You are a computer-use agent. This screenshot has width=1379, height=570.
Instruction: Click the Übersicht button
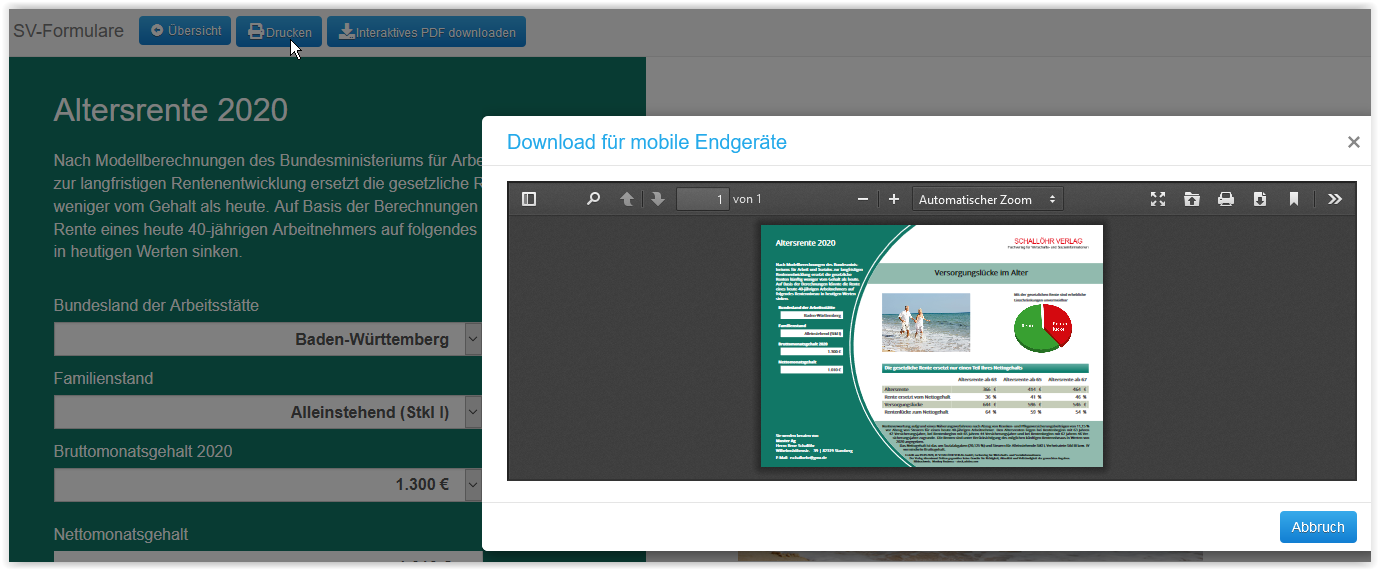coord(185,31)
